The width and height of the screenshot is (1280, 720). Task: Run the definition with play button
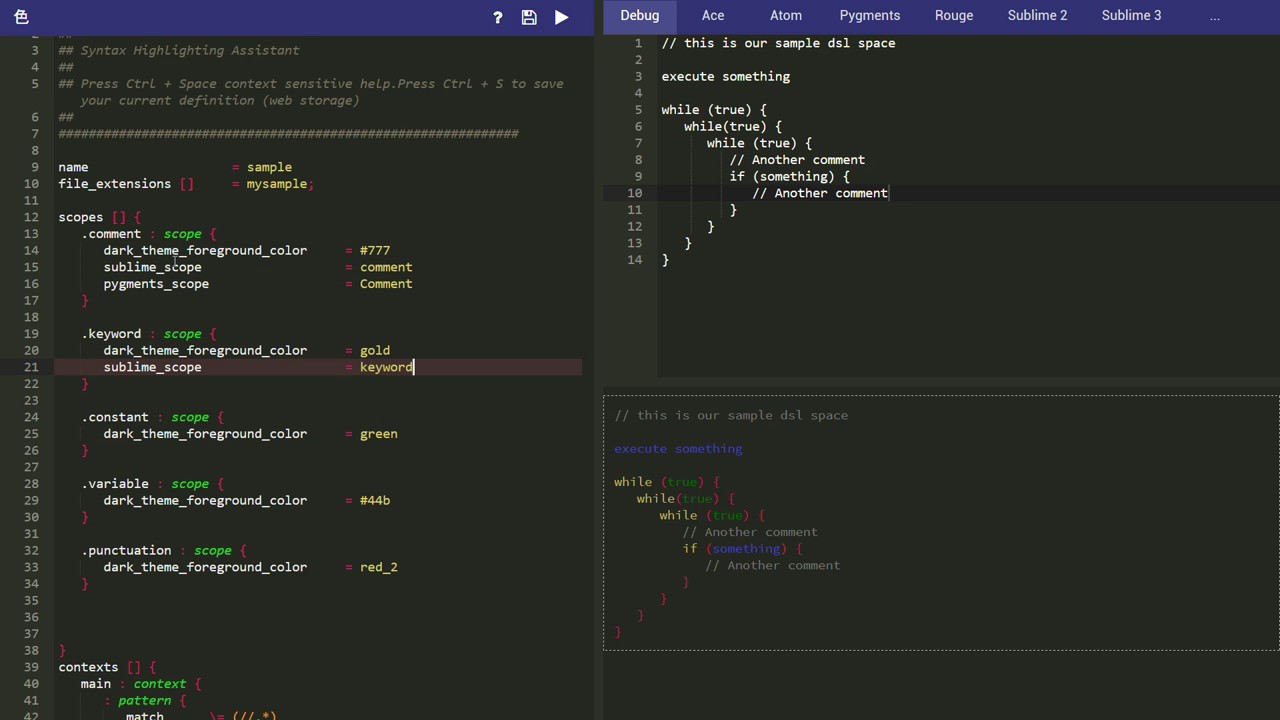[561, 17]
